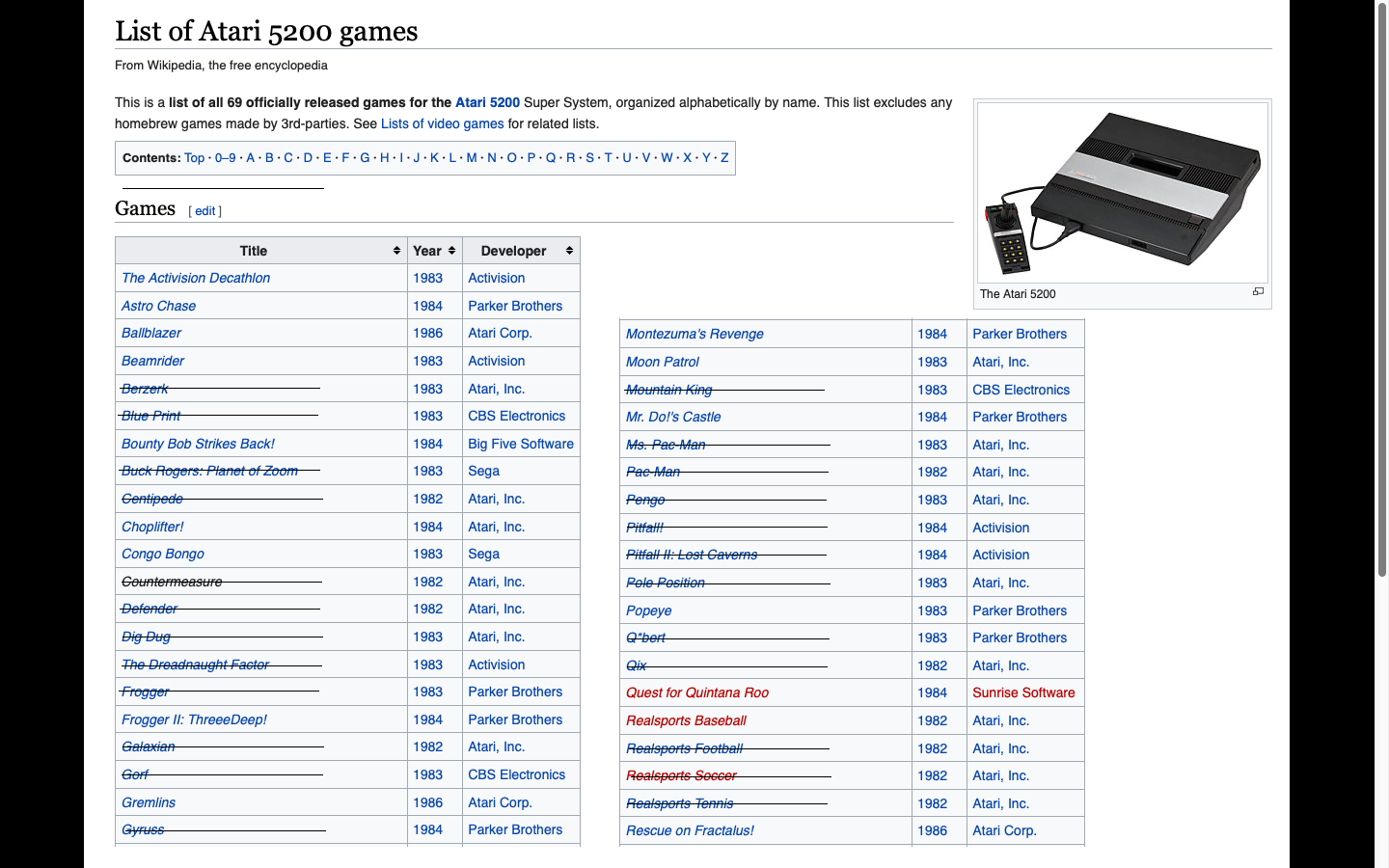Edit the Games section
Image resolution: width=1389 pixels, height=868 pixels.
[205, 211]
